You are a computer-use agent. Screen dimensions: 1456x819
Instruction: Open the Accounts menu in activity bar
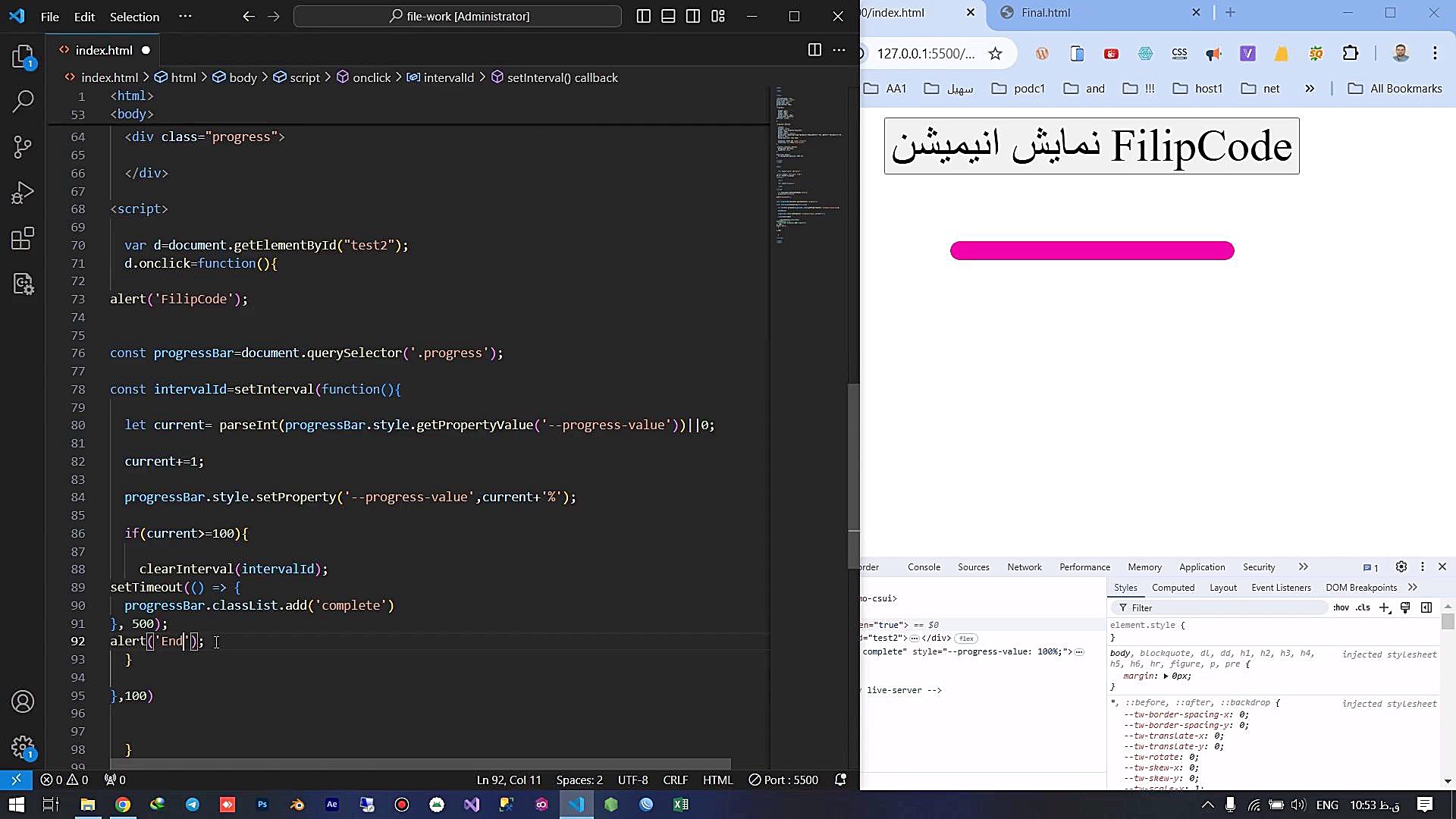[x=23, y=701]
